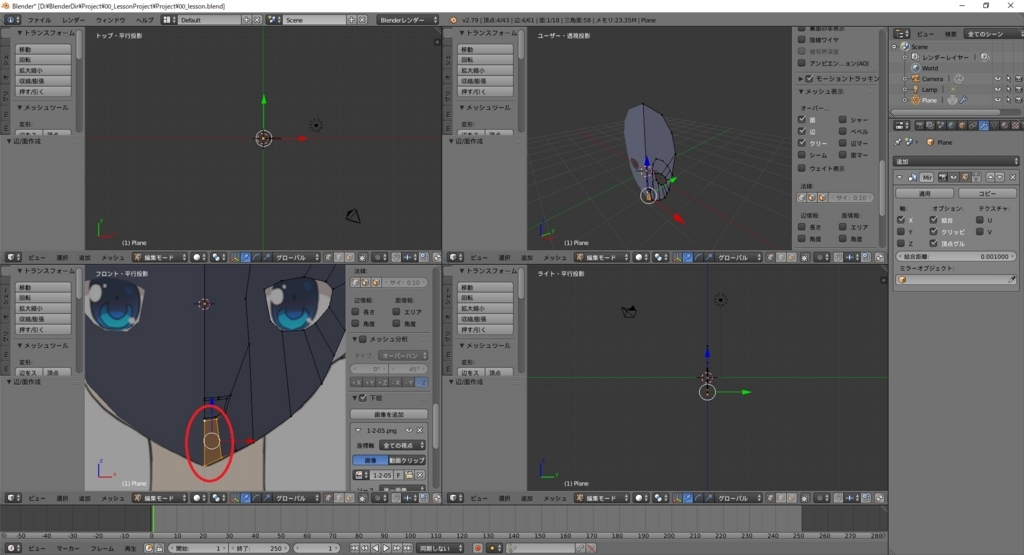Pick mirror object with the eyedropper icon
1024x555 pixels.
1012,279
